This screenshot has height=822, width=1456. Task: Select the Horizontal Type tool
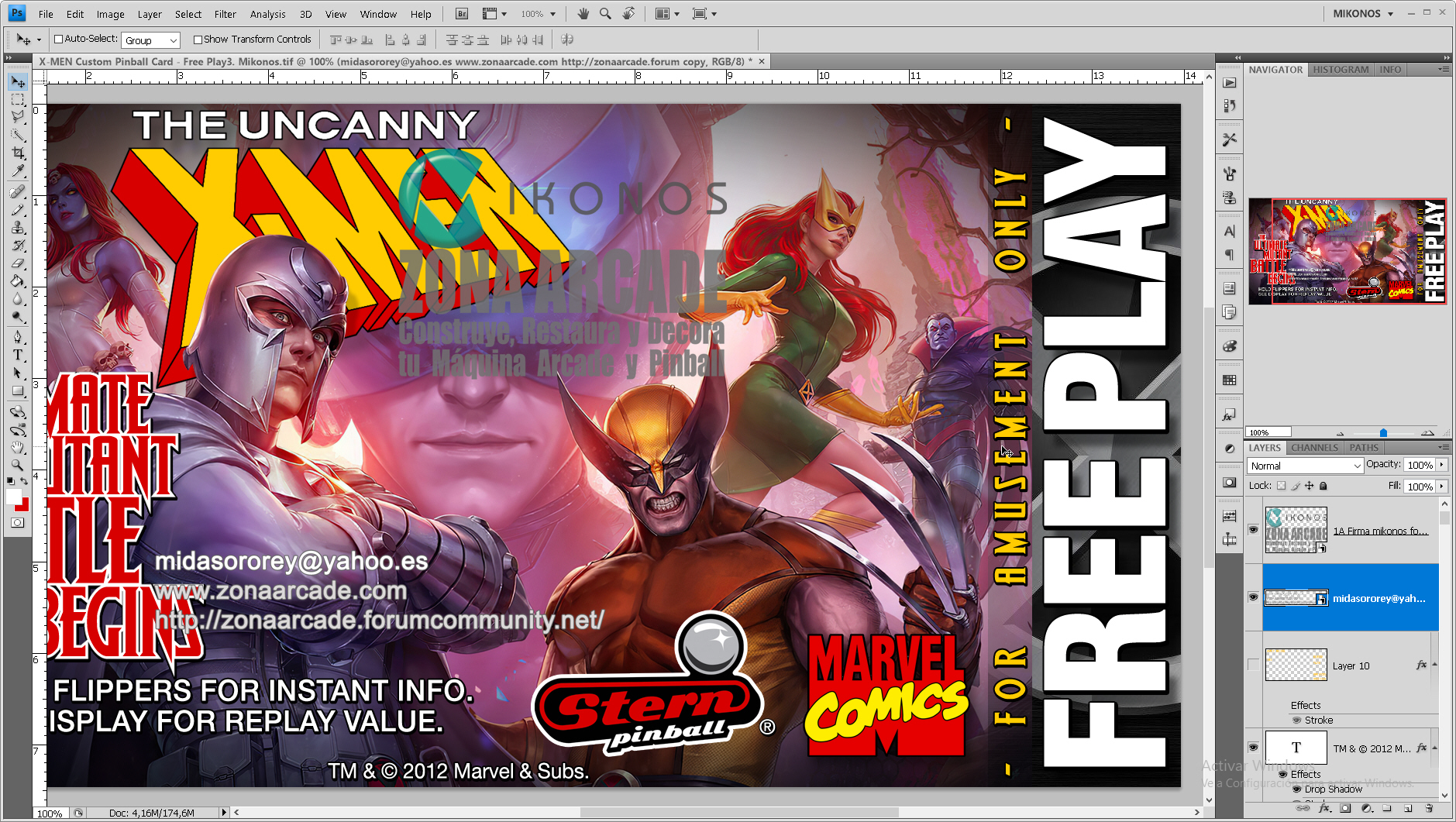18,355
